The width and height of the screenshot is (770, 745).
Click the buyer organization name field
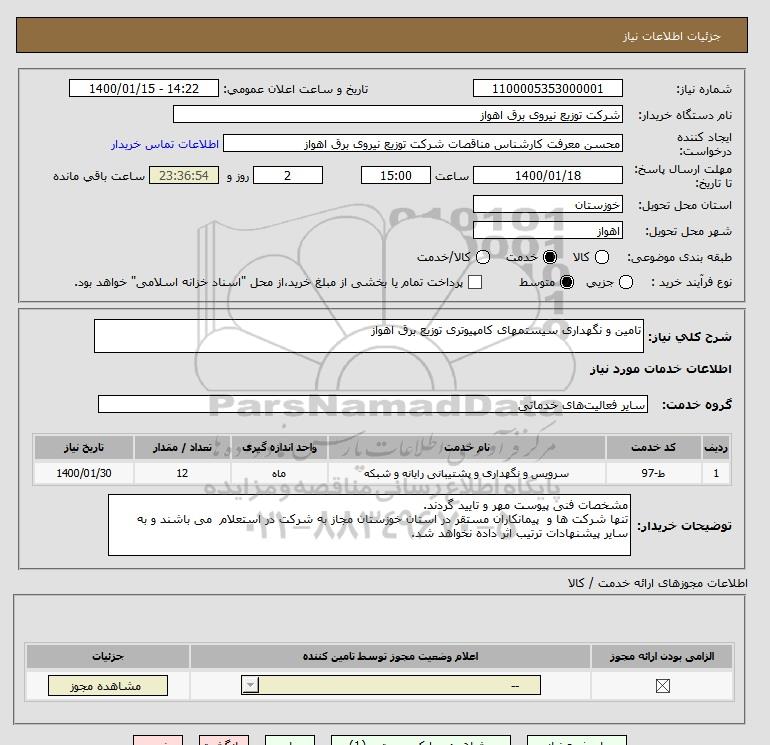click(398, 115)
